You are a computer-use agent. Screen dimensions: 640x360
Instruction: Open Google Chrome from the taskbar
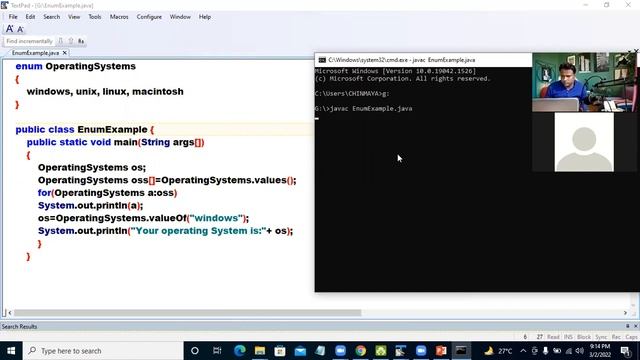(360, 351)
